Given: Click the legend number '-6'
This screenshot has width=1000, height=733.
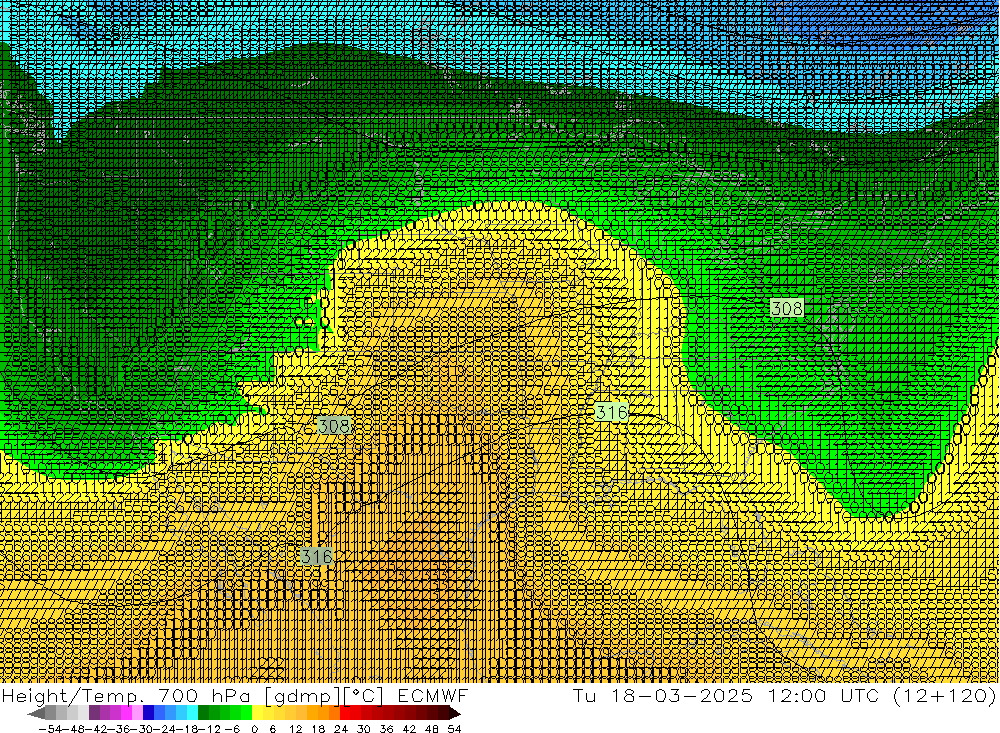Looking at the screenshot, I should [x=232, y=729].
